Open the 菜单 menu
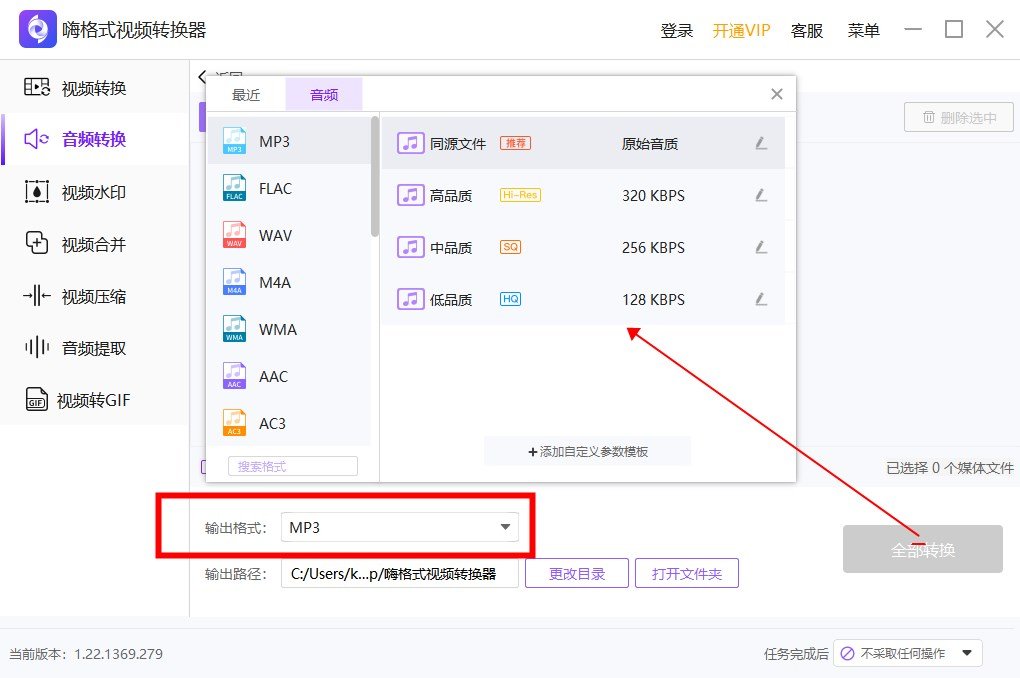 (862, 30)
